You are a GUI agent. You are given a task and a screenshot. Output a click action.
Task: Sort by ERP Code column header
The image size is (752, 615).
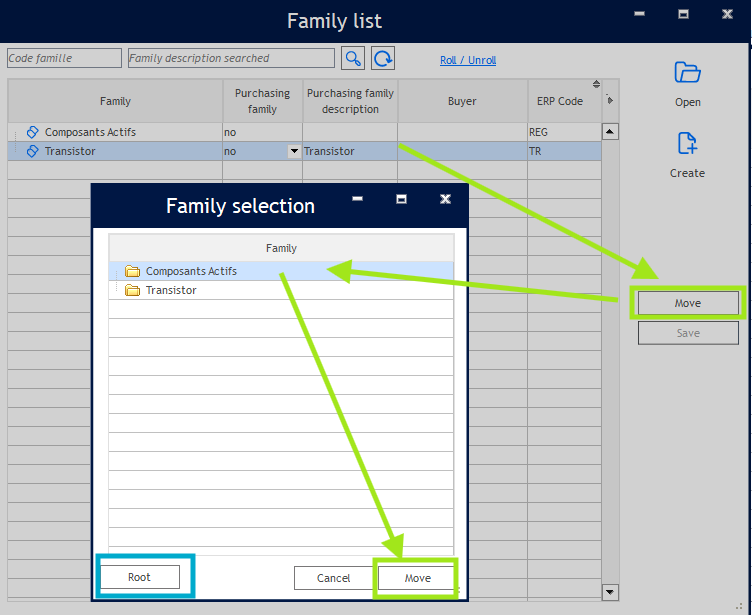pyautogui.click(x=559, y=101)
